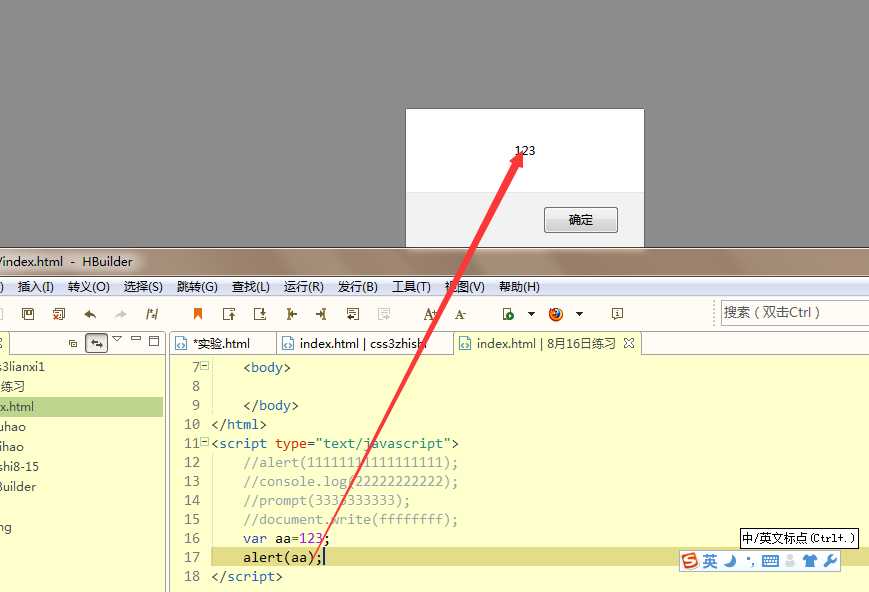Select the css3lianxi1 project tree item
Screen dimensions: 869x592
[22, 367]
